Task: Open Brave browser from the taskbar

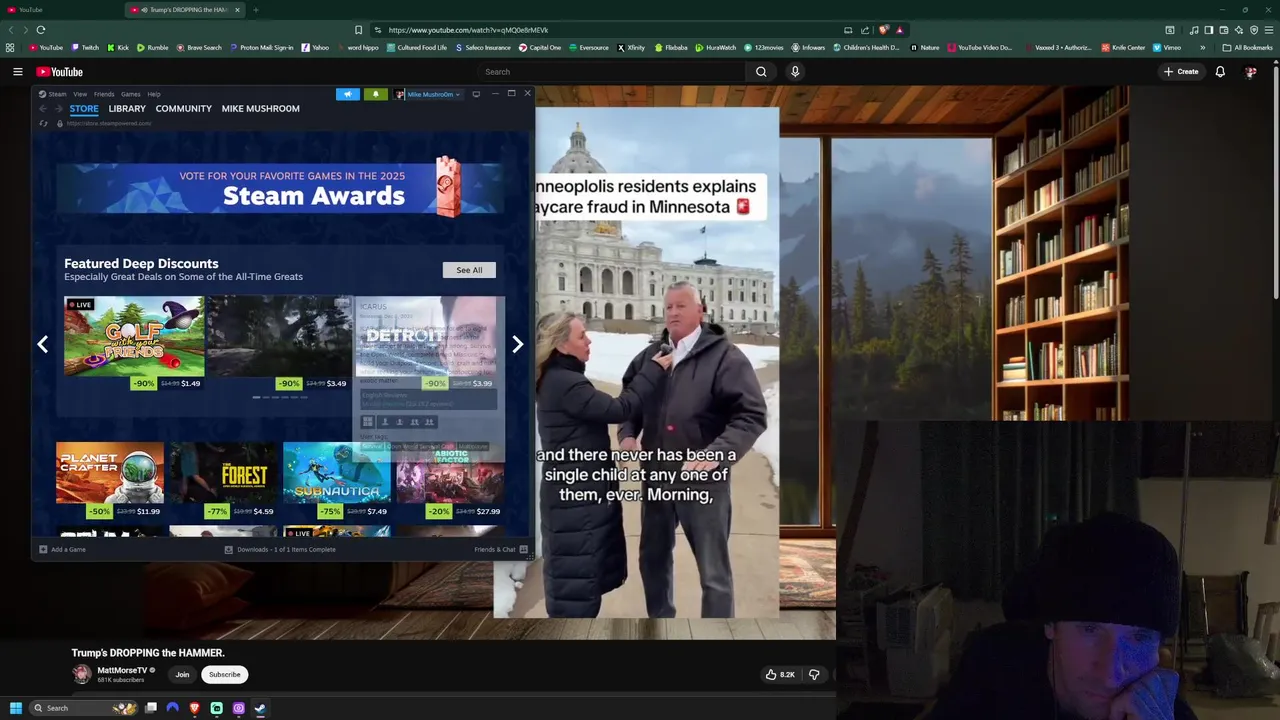Action: tap(194, 708)
